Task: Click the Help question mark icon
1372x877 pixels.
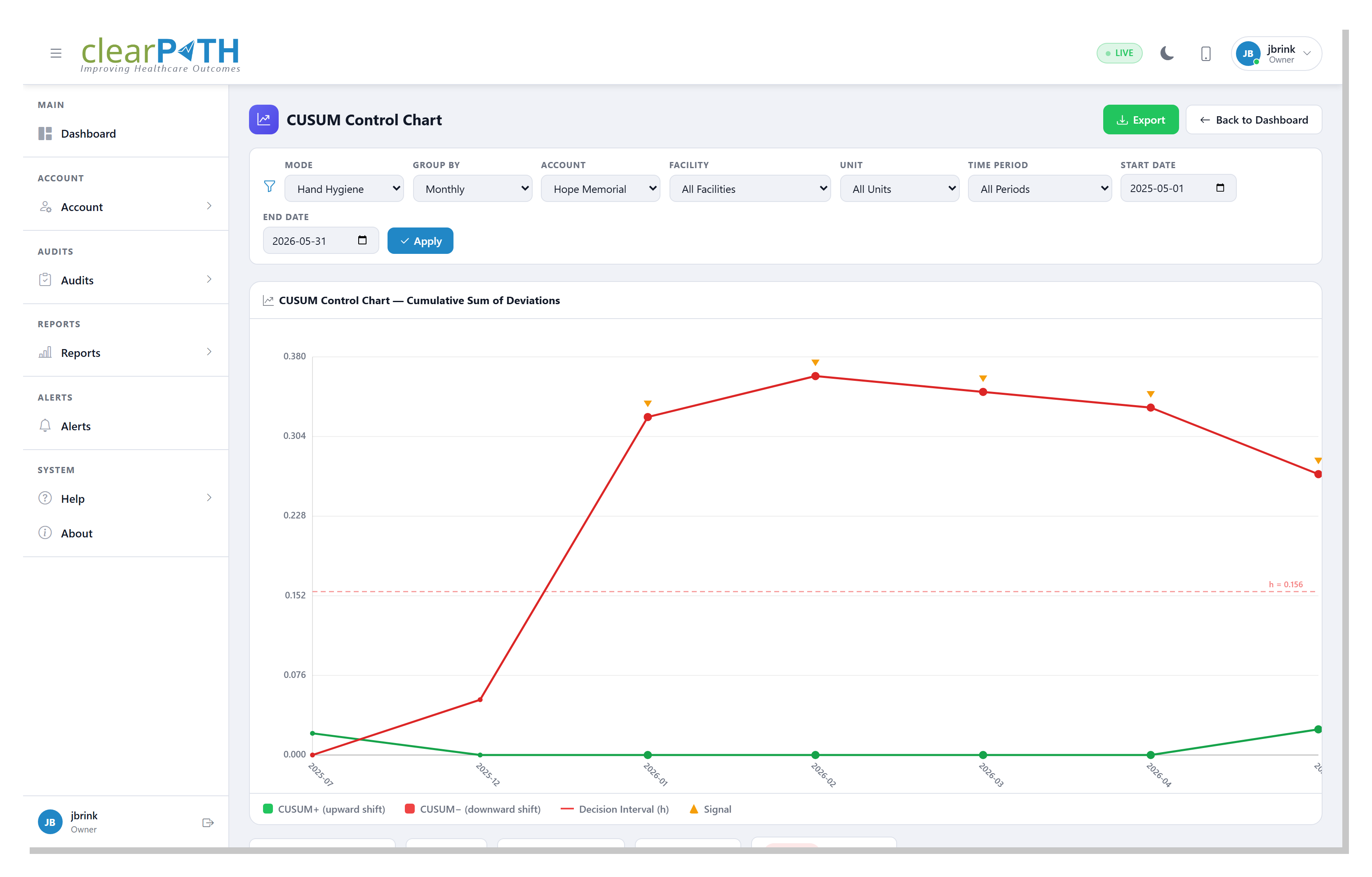Action: point(45,498)
